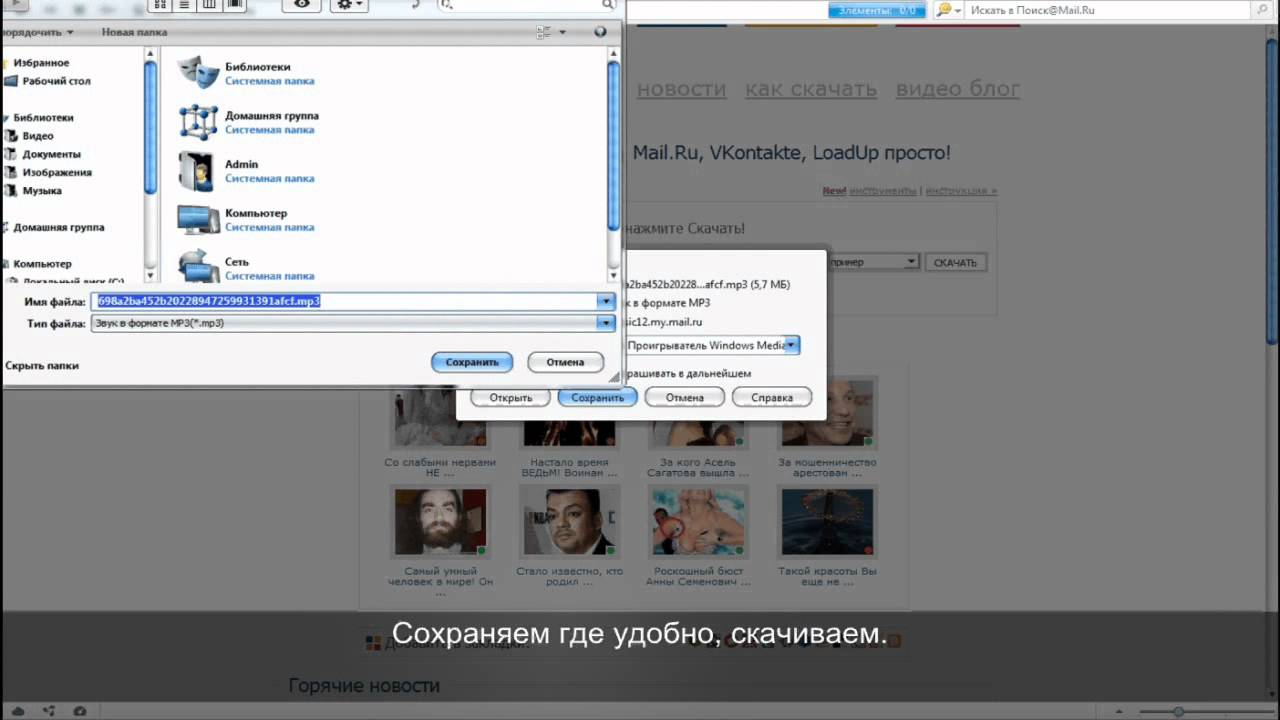
Task: Open the Домашняя группа cube icon in file list
Action: [198, 122]
